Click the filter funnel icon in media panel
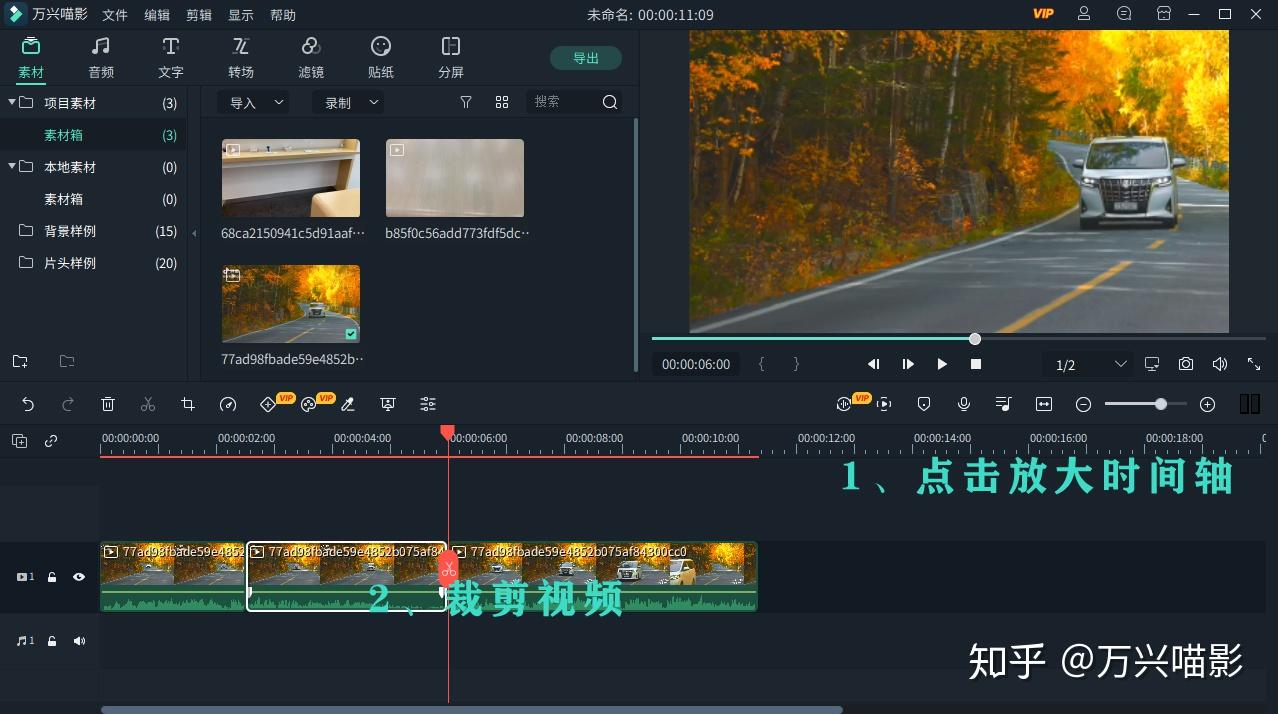 click(x=465, y=102)
